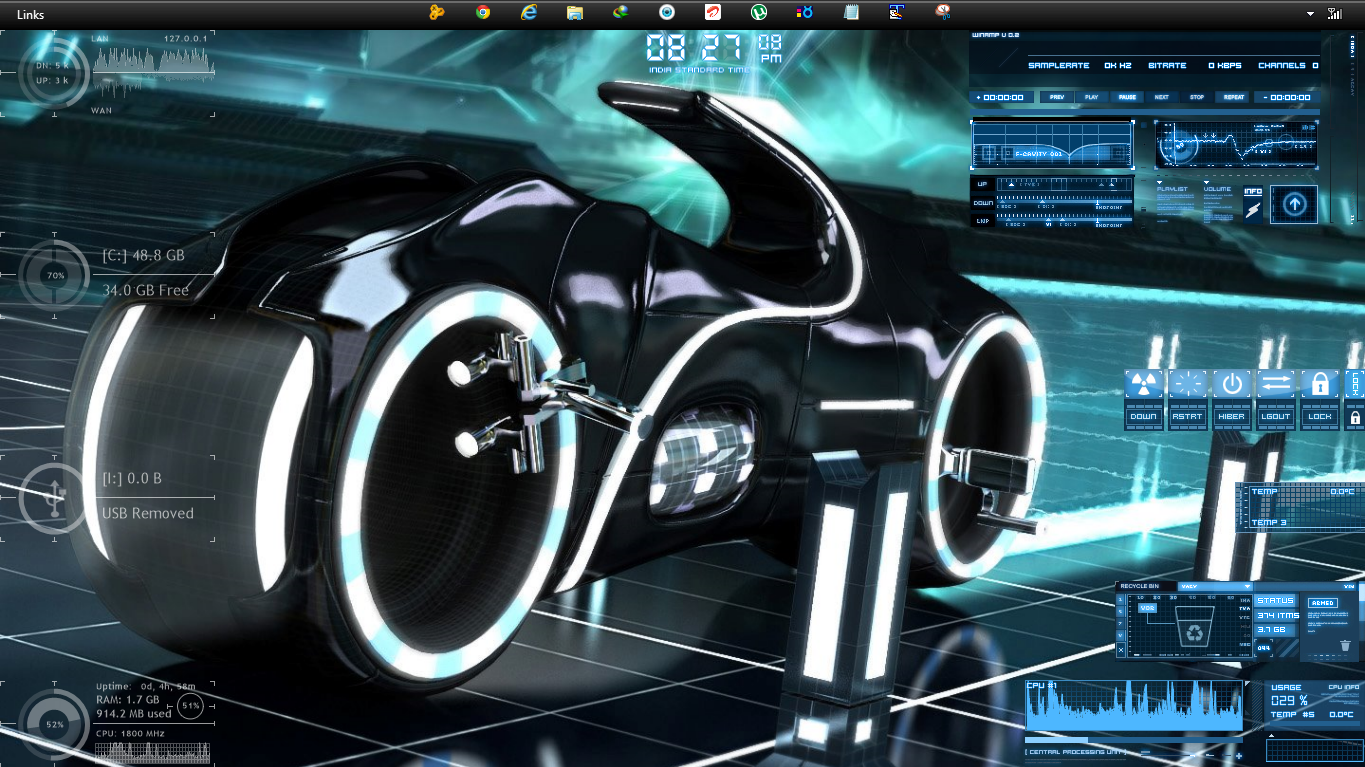Image resolution: width=1365 pixels, height=767 pixels.
Task: Open the red Airtel icon in top bar
Action: [x=713, y=13]
